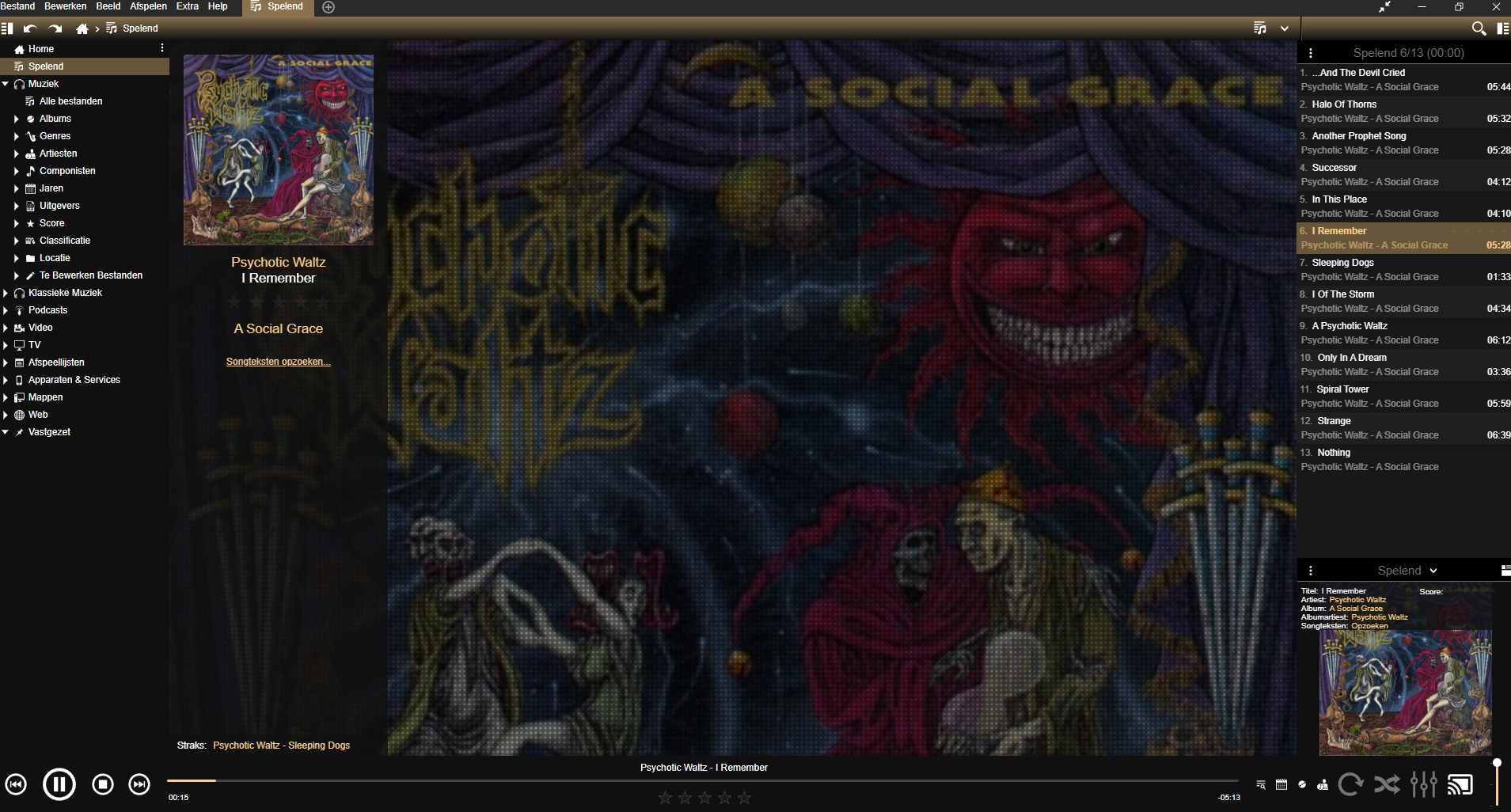
Task: Click the find-in-list icon in player bar
Action: click(1261, 785)
